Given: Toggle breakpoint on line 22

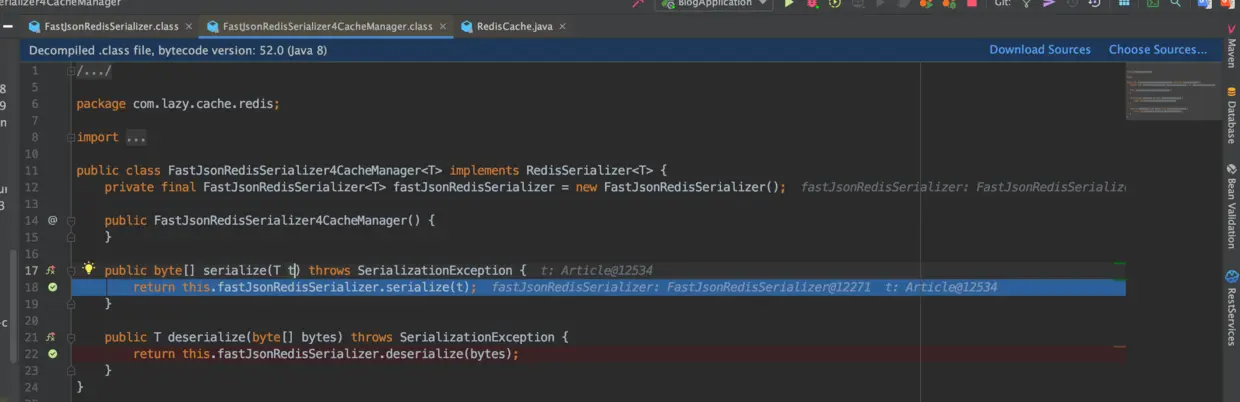Looking at the screenshot, I should point(53,354).
